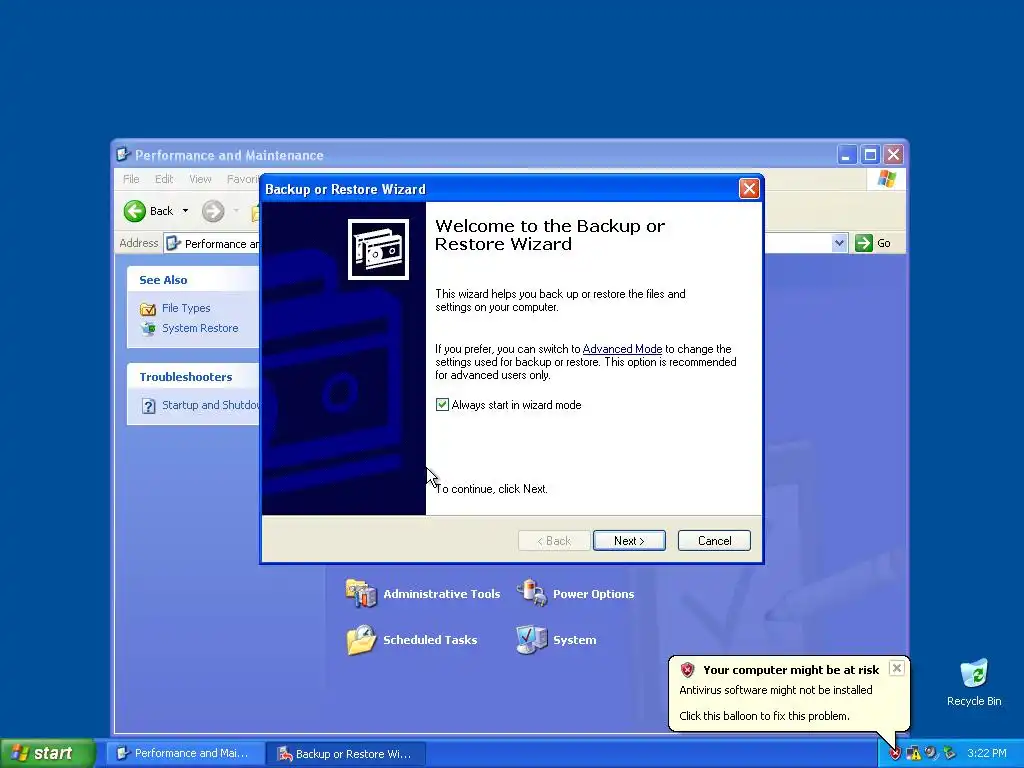Open System Restore in See Also

point(200,328)
